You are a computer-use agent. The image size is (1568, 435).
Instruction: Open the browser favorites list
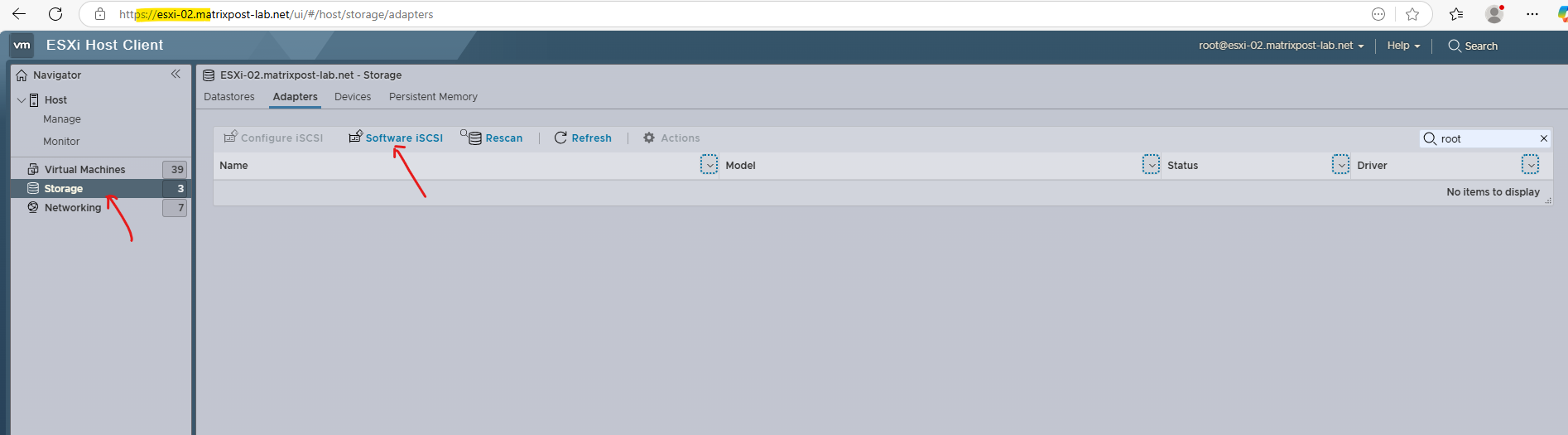click(1456, 14)
